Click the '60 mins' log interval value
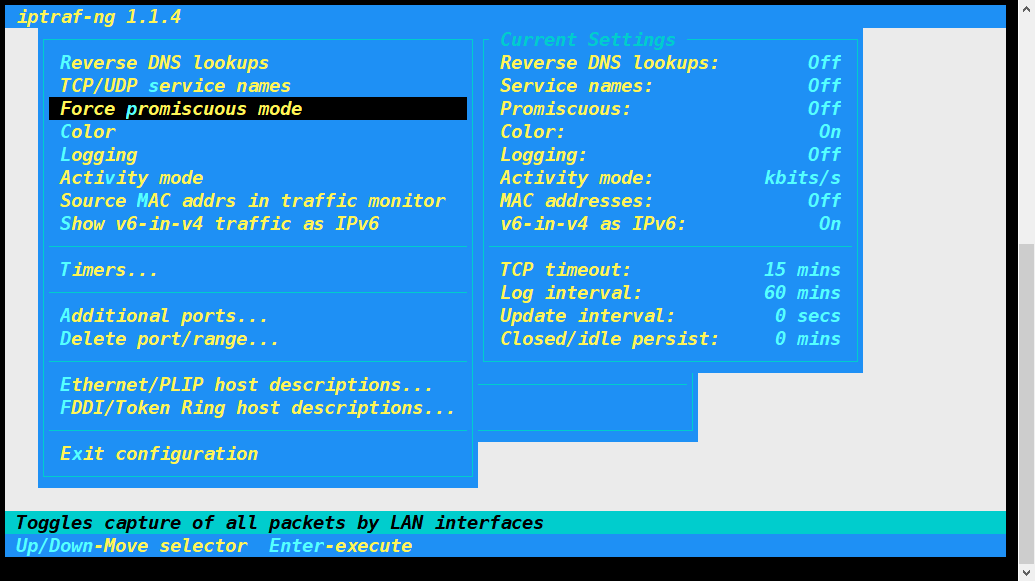Image resolution: width=1035 pixels, height=581 pixels. pos(803,293)
